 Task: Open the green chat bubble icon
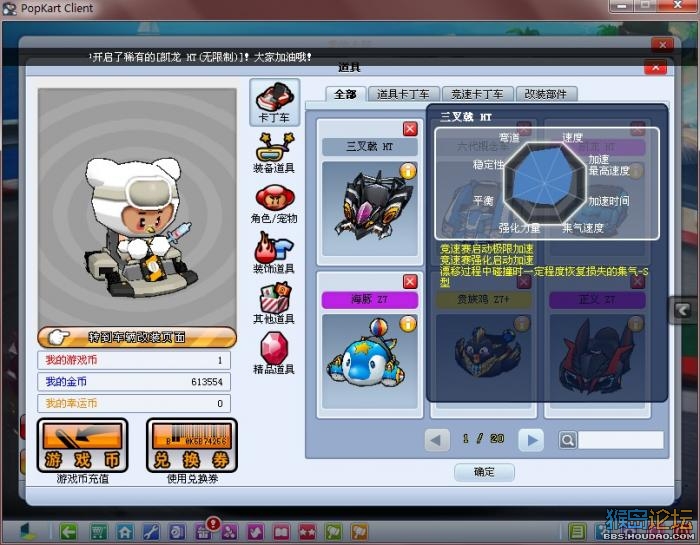coord(333,532)
